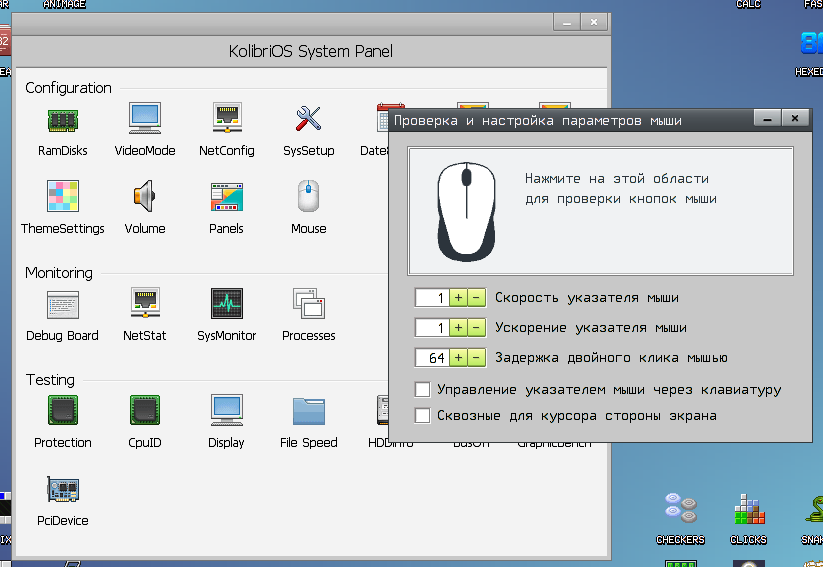
Task: Launch the File Speed test icon
Action: 308,411
